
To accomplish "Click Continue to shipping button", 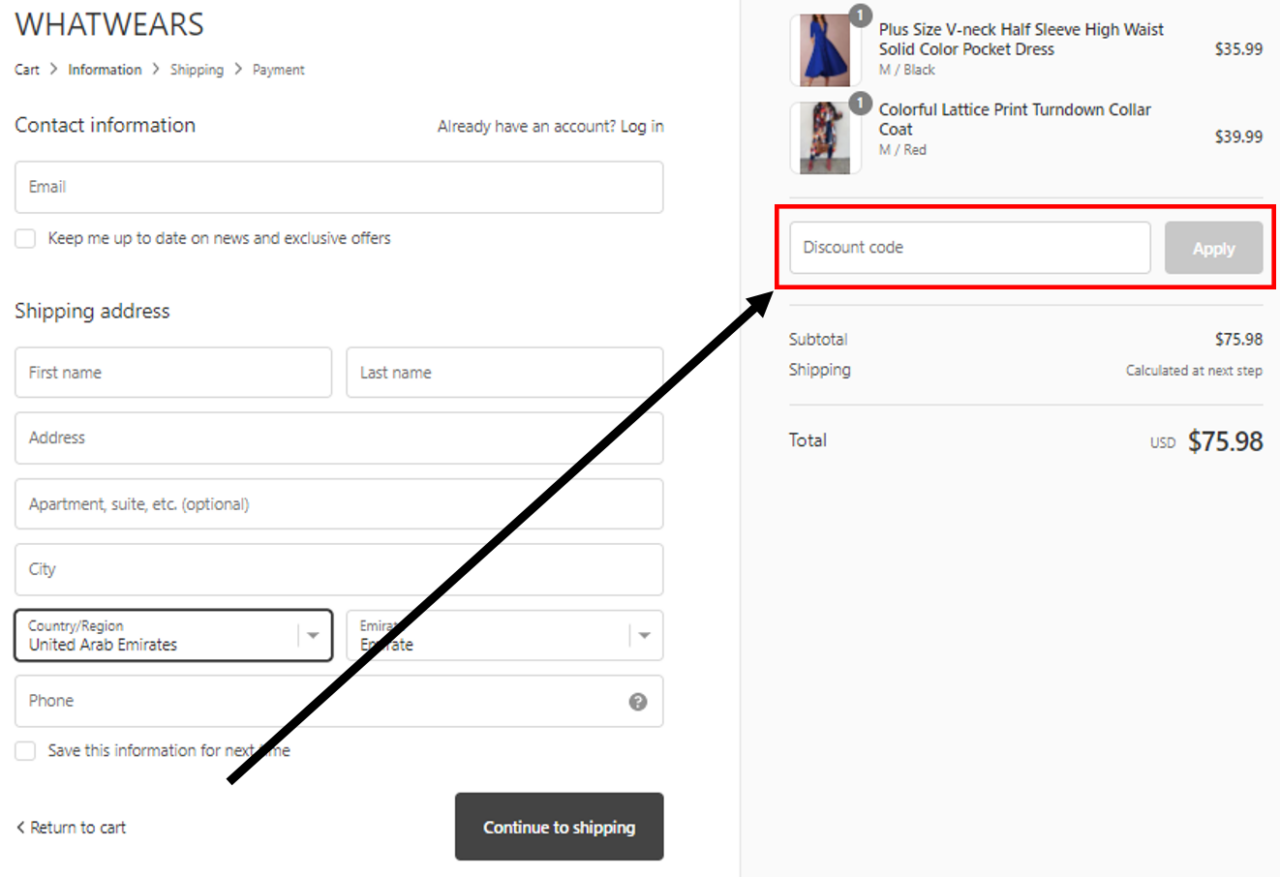I will (559, 827).
